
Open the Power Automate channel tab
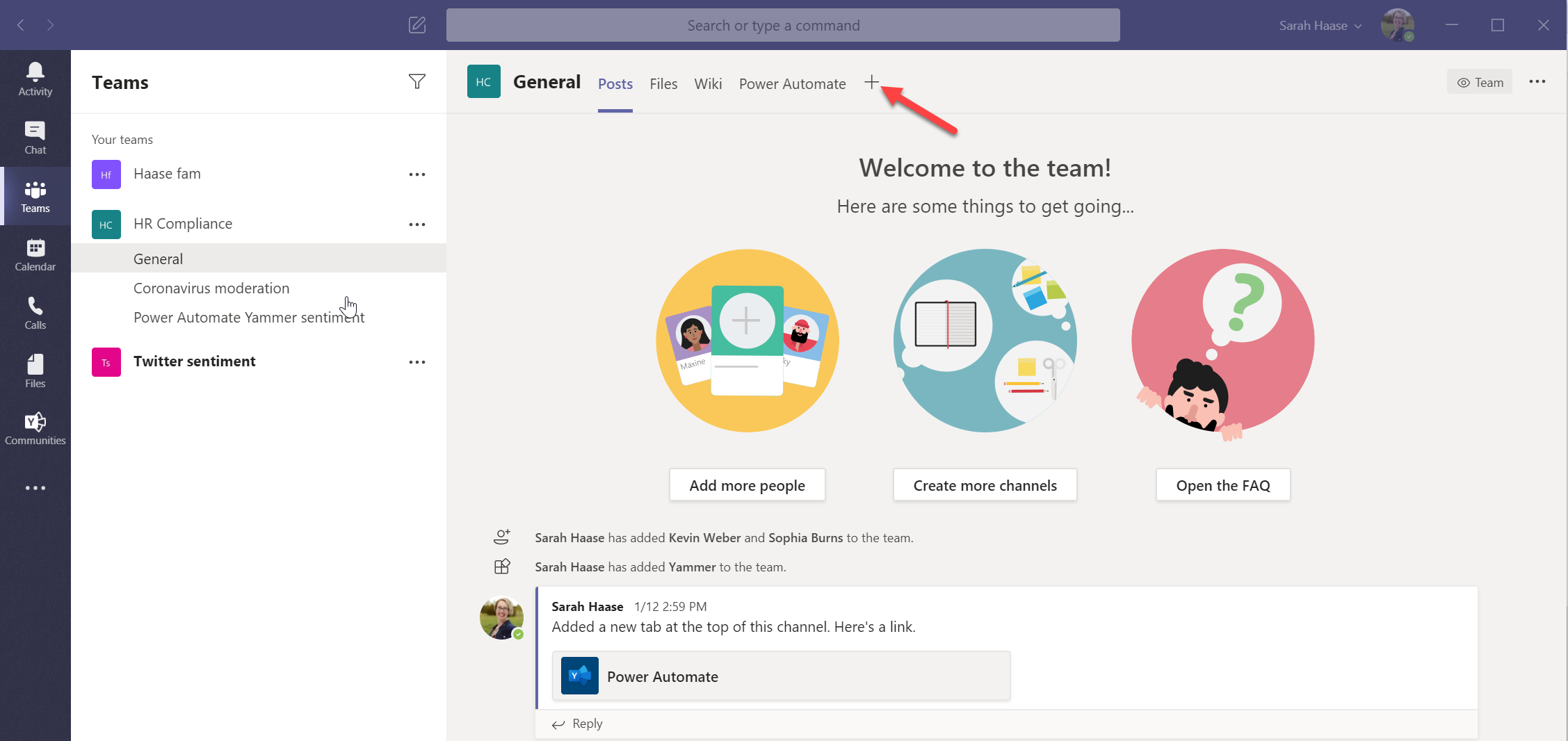[792, 83]
